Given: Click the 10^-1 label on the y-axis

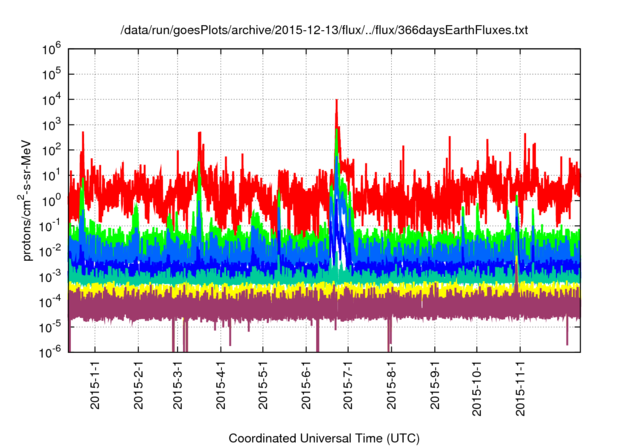Looking at the screenshot, I should point(50,226).
